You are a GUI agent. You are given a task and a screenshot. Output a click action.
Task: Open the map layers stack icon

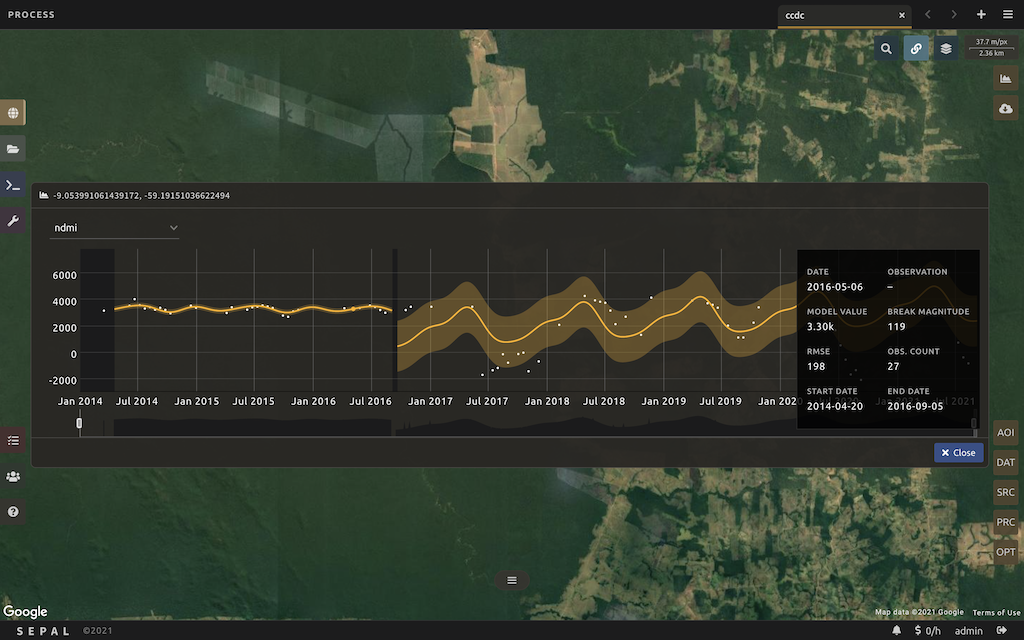coord(946,48)
